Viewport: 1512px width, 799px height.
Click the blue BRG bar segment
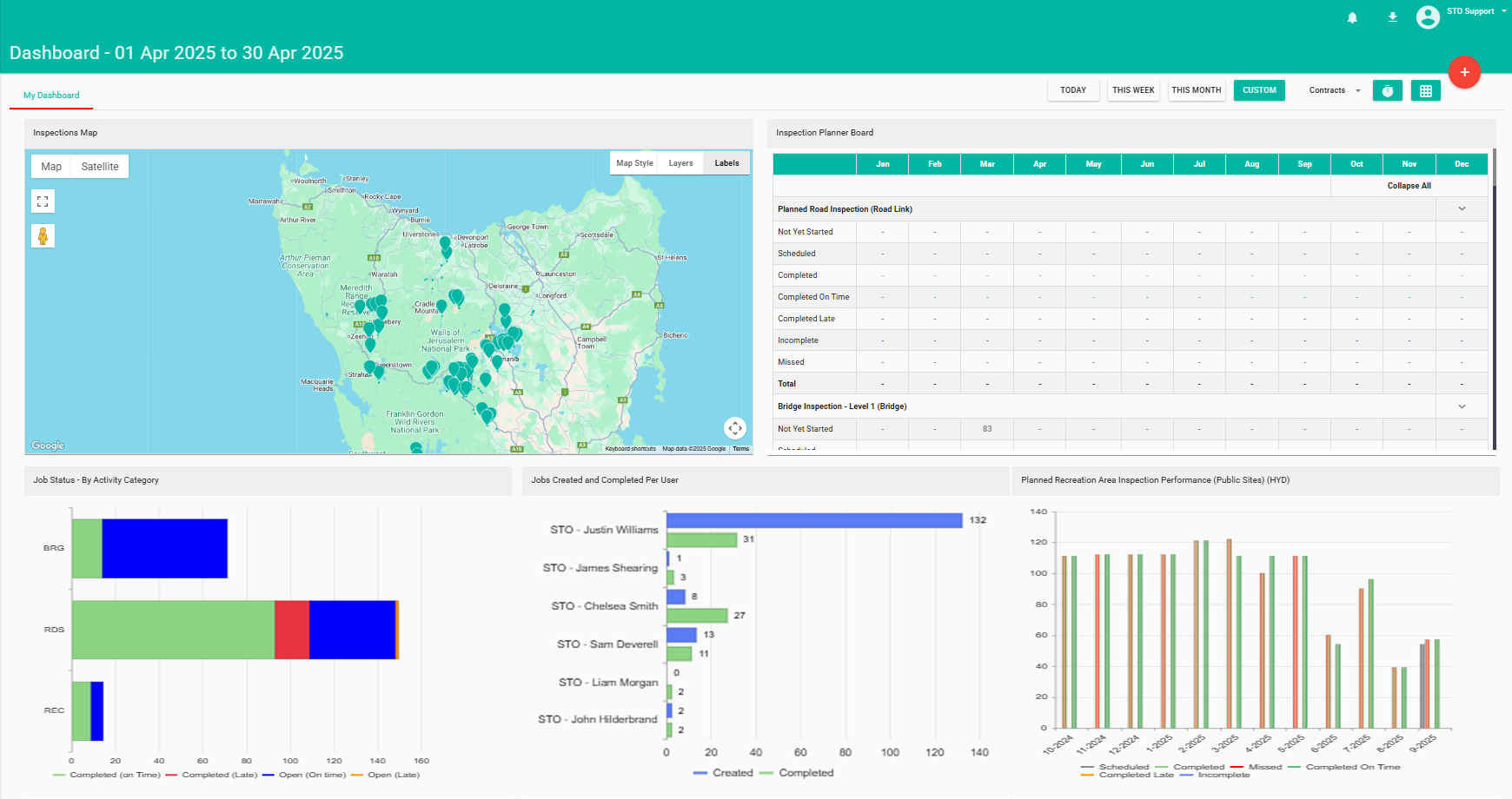pyautogui.click(x=164, y=548)
